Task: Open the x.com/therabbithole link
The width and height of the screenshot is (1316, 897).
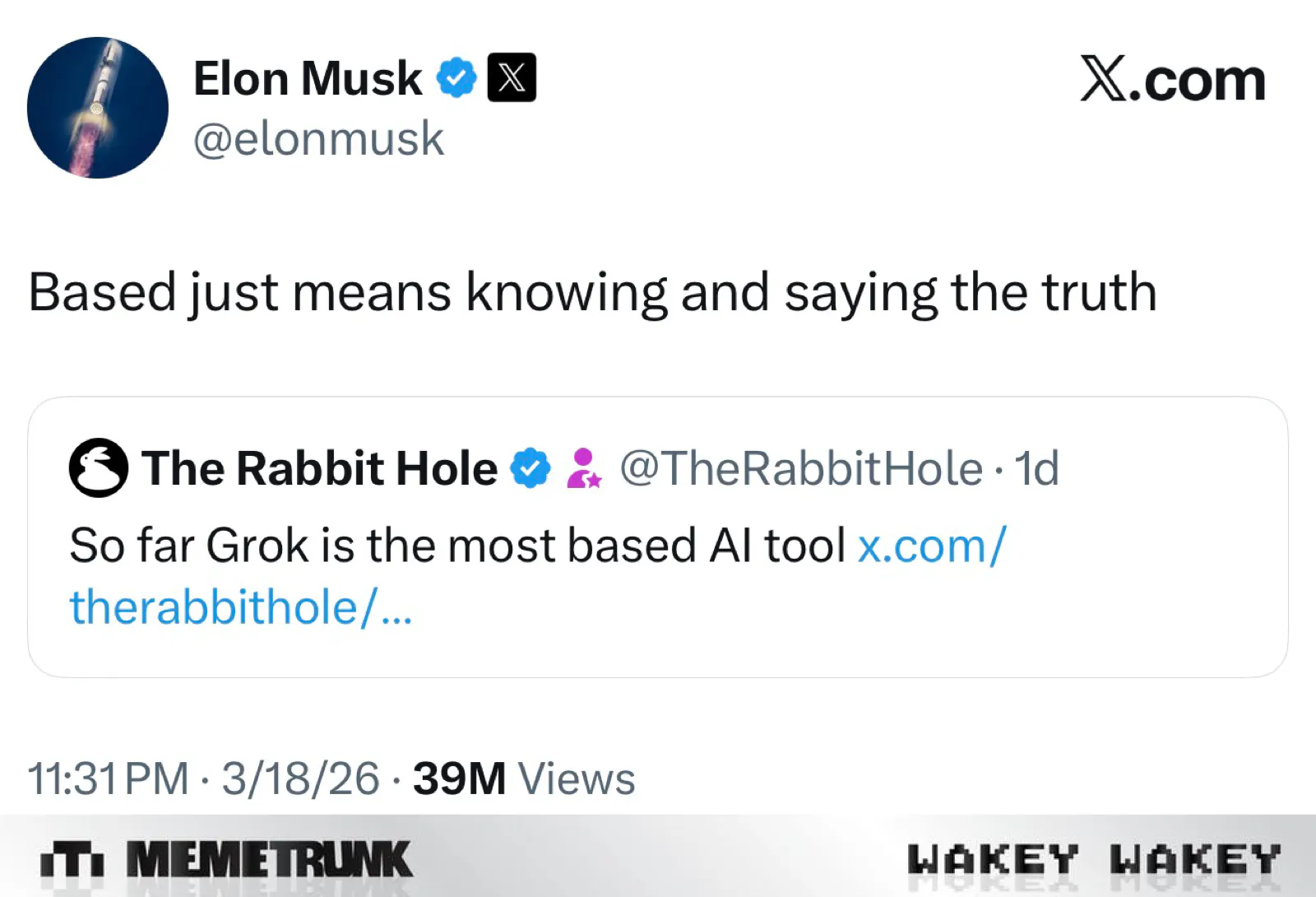Action: tap(931, 546)
